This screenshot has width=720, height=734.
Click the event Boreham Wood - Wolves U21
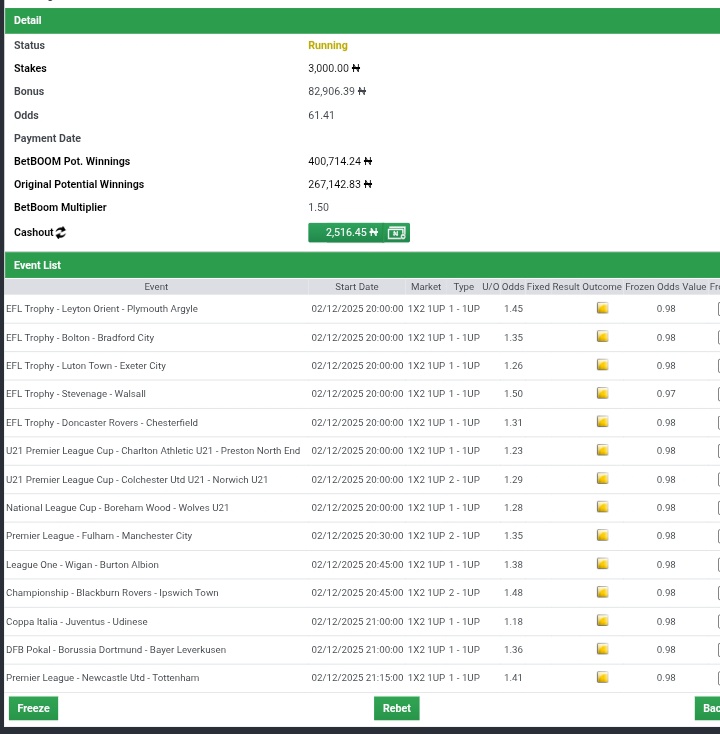[118, 508]
